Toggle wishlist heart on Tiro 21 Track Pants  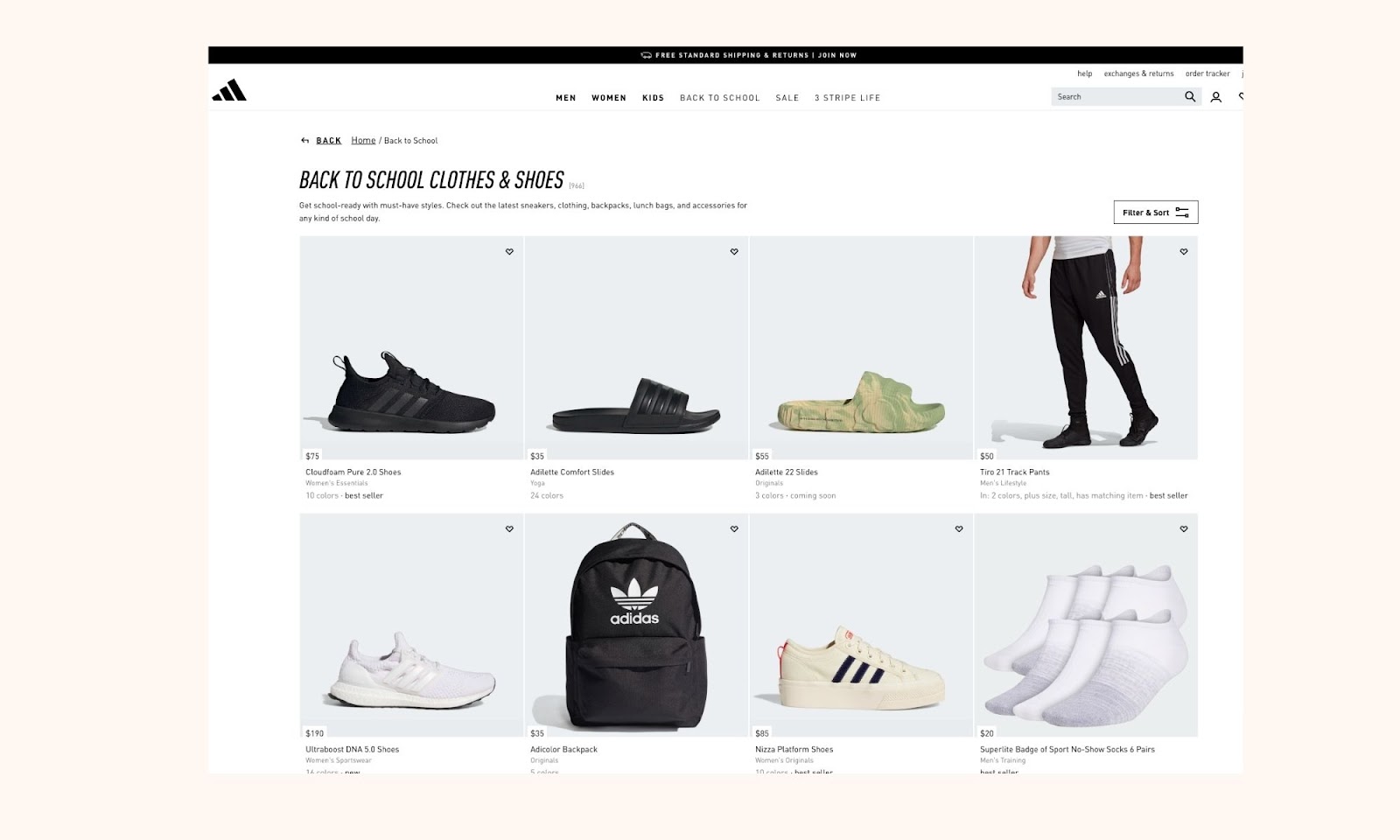1184,252
